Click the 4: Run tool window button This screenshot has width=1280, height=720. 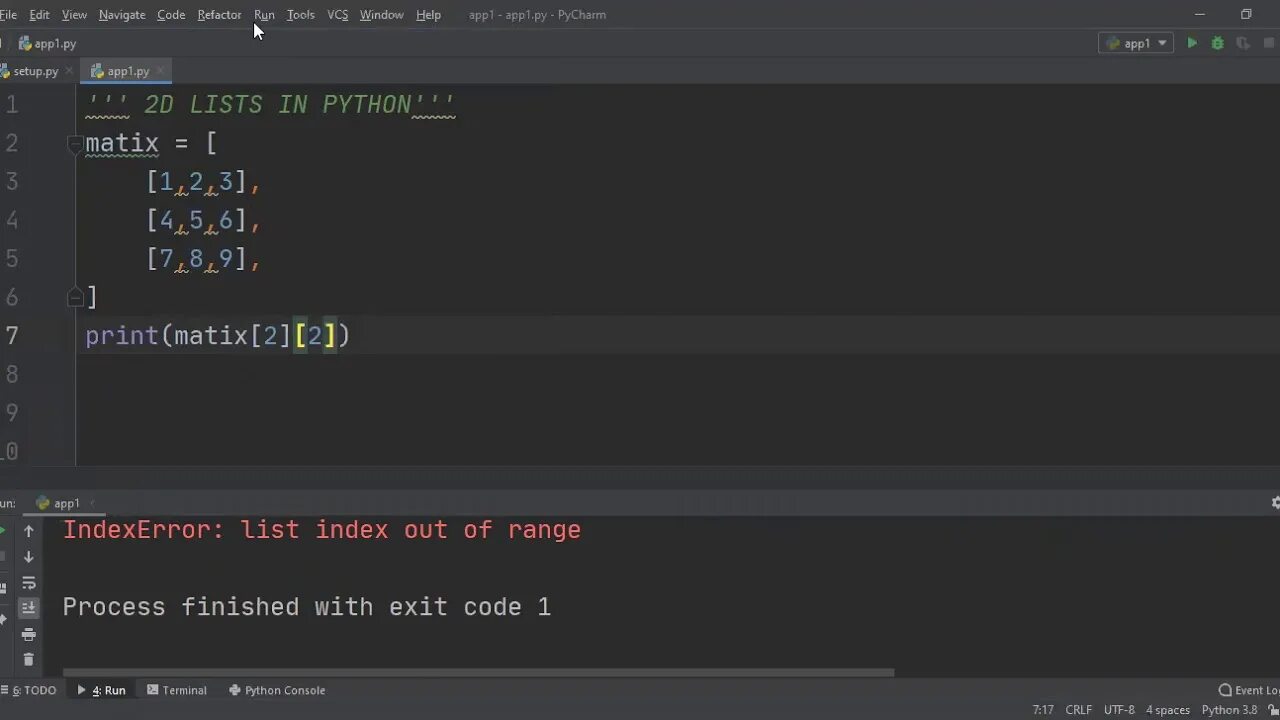click(x=101, y=690)
